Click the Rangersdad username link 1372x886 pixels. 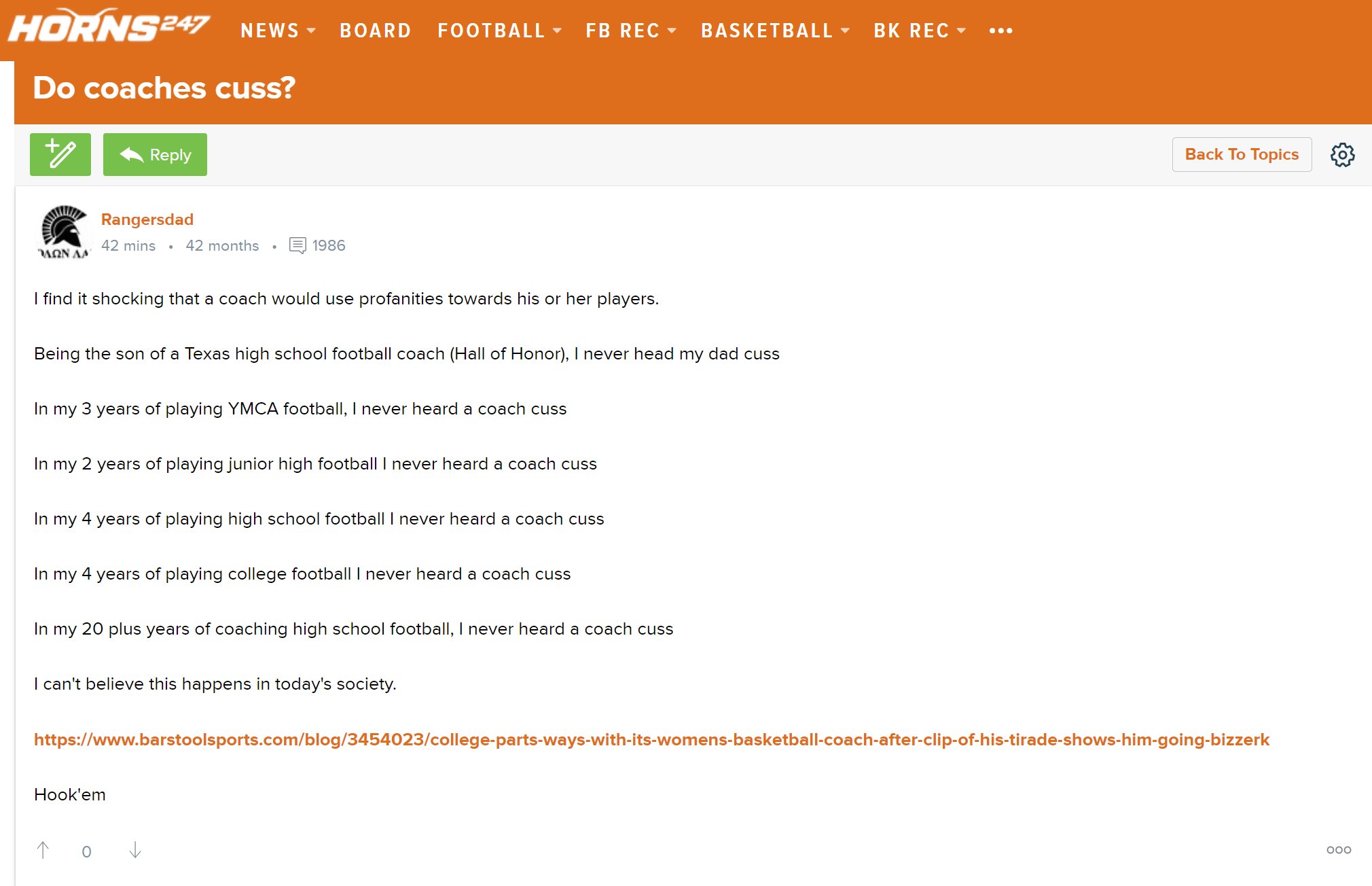[147, 219]
